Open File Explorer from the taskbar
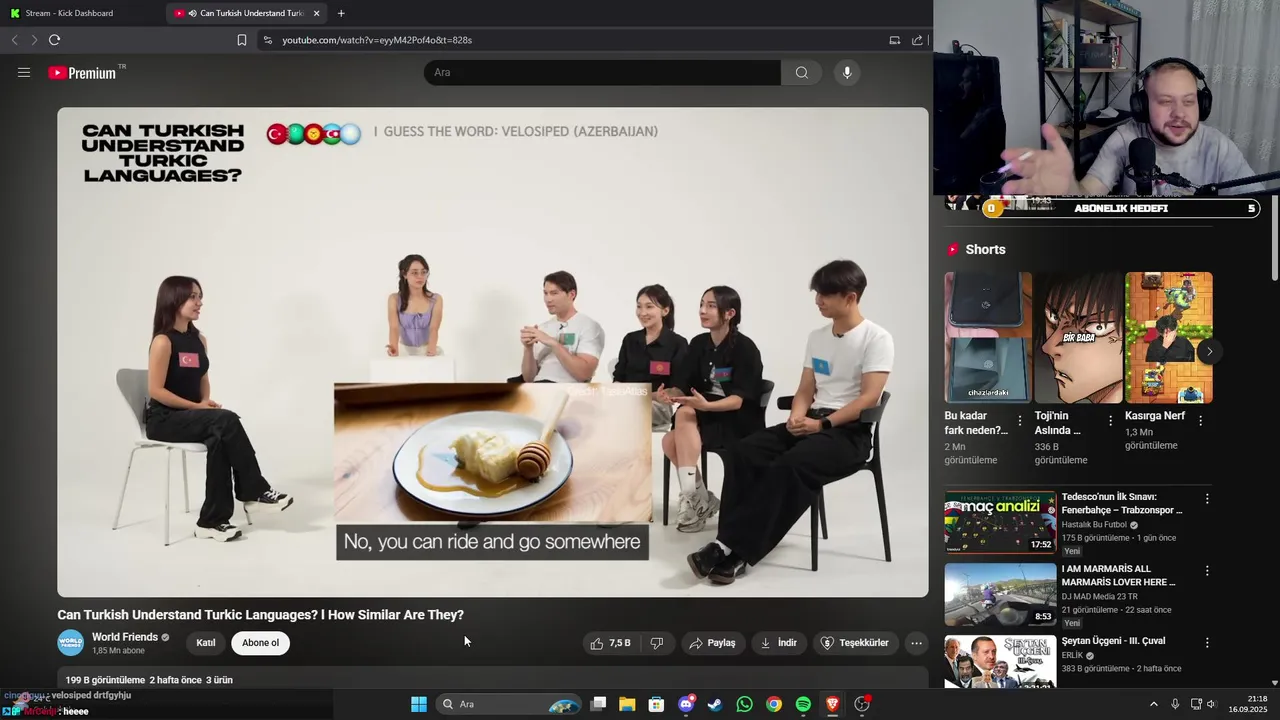 pyautogui.click(x=627, y=704)
